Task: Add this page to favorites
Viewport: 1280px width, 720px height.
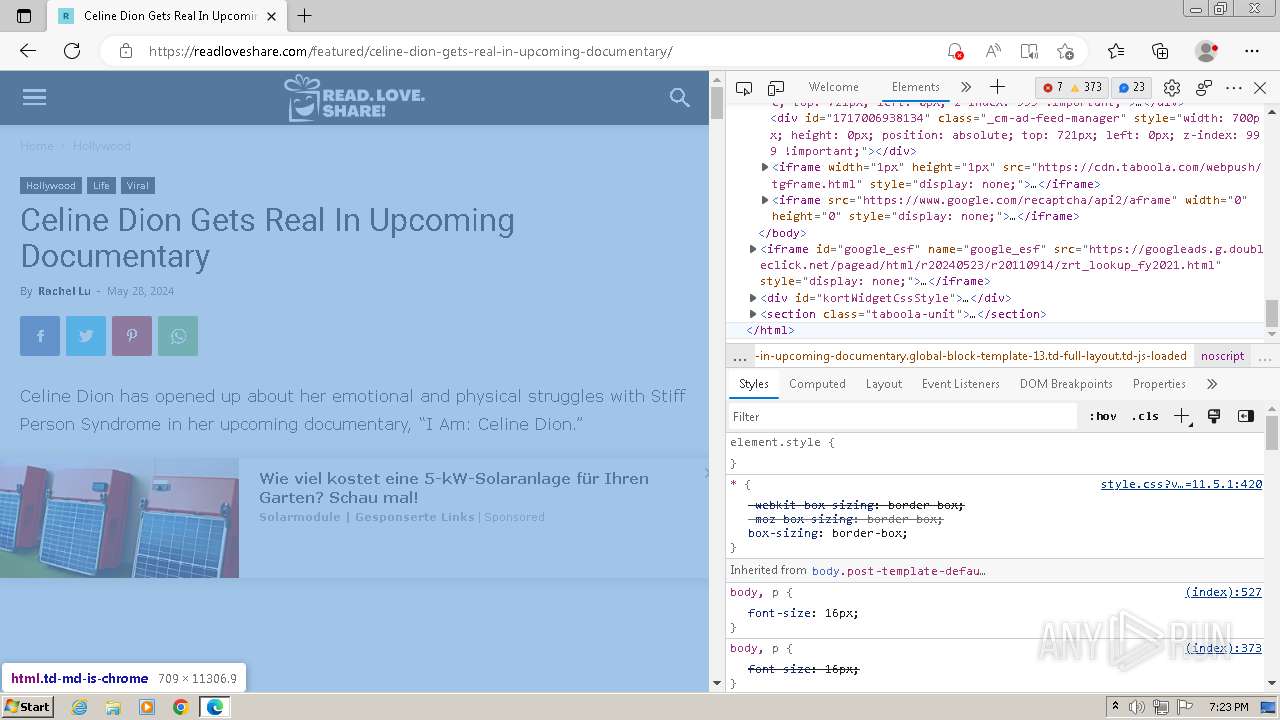Action: pos(1065,51)
